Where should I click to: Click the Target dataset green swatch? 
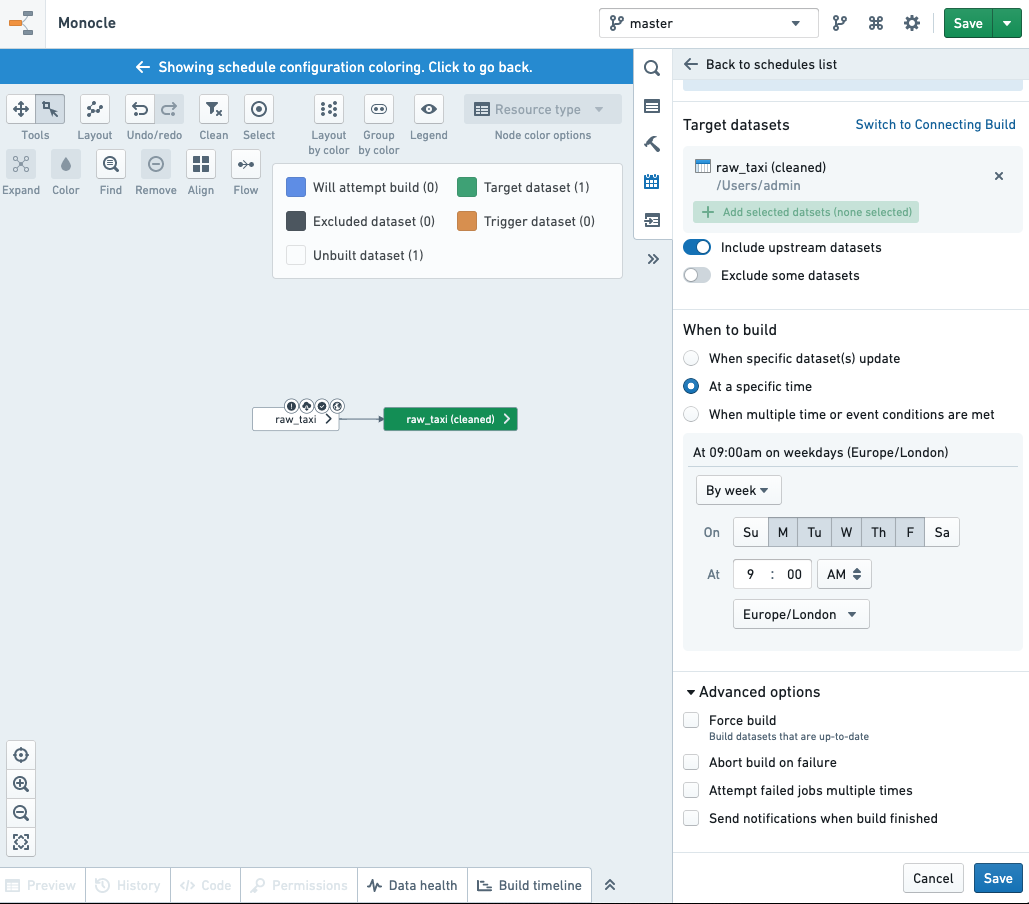tap(467, 188)
